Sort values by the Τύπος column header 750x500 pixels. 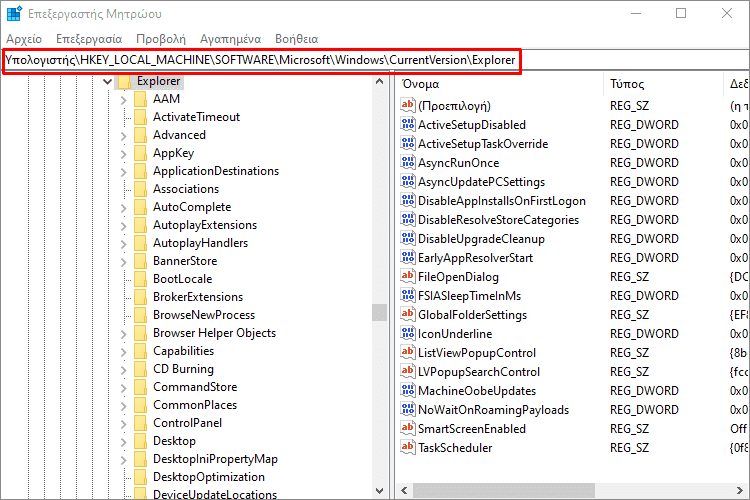pyautogui.click(x=663, y=84)
